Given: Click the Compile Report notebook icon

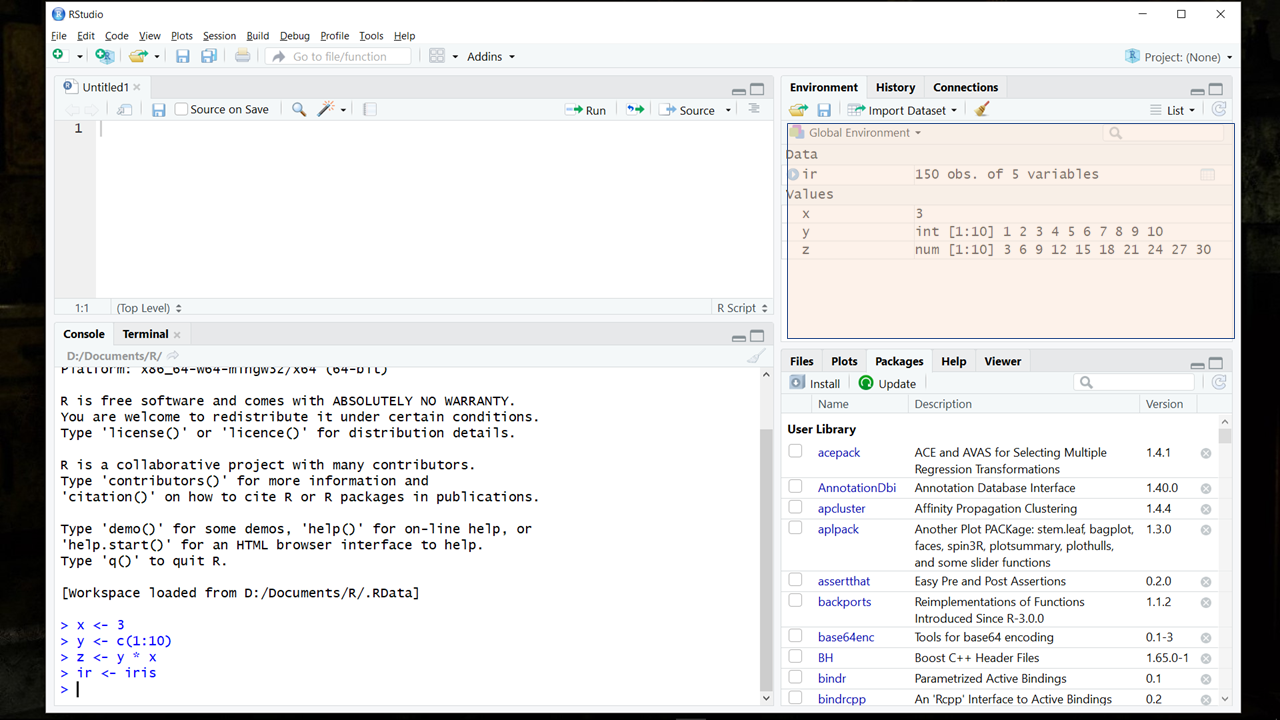Looking at the screenshot, I should tap(370, 110).
